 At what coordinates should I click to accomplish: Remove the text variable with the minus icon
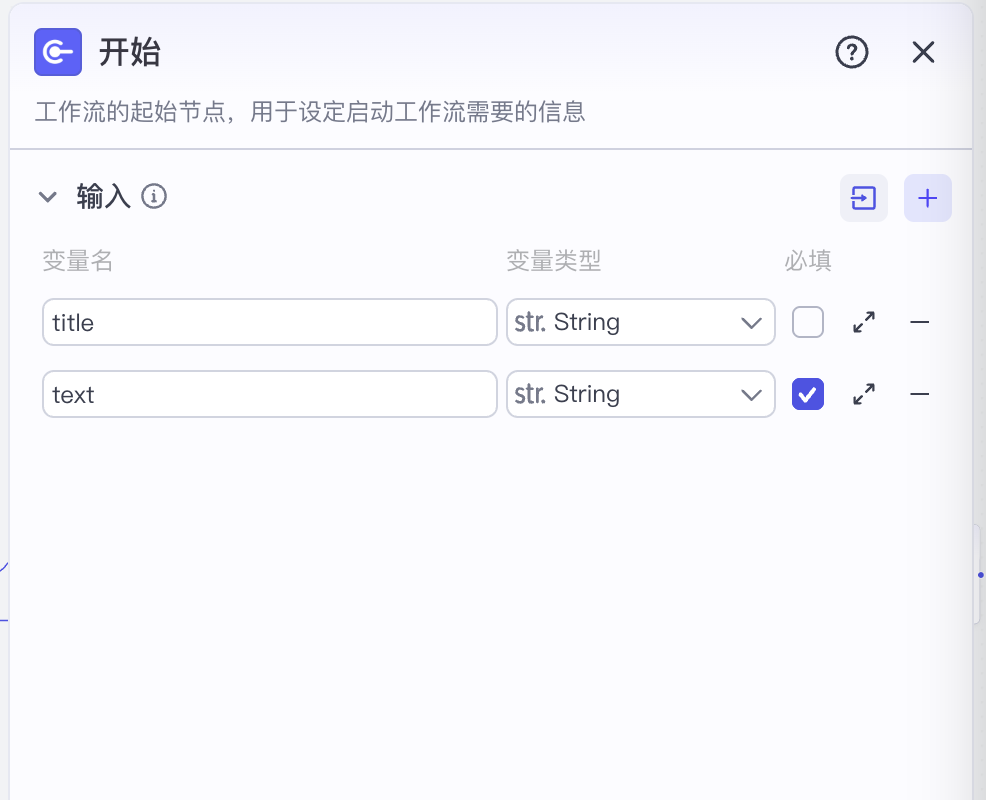(x=919, y=394)
